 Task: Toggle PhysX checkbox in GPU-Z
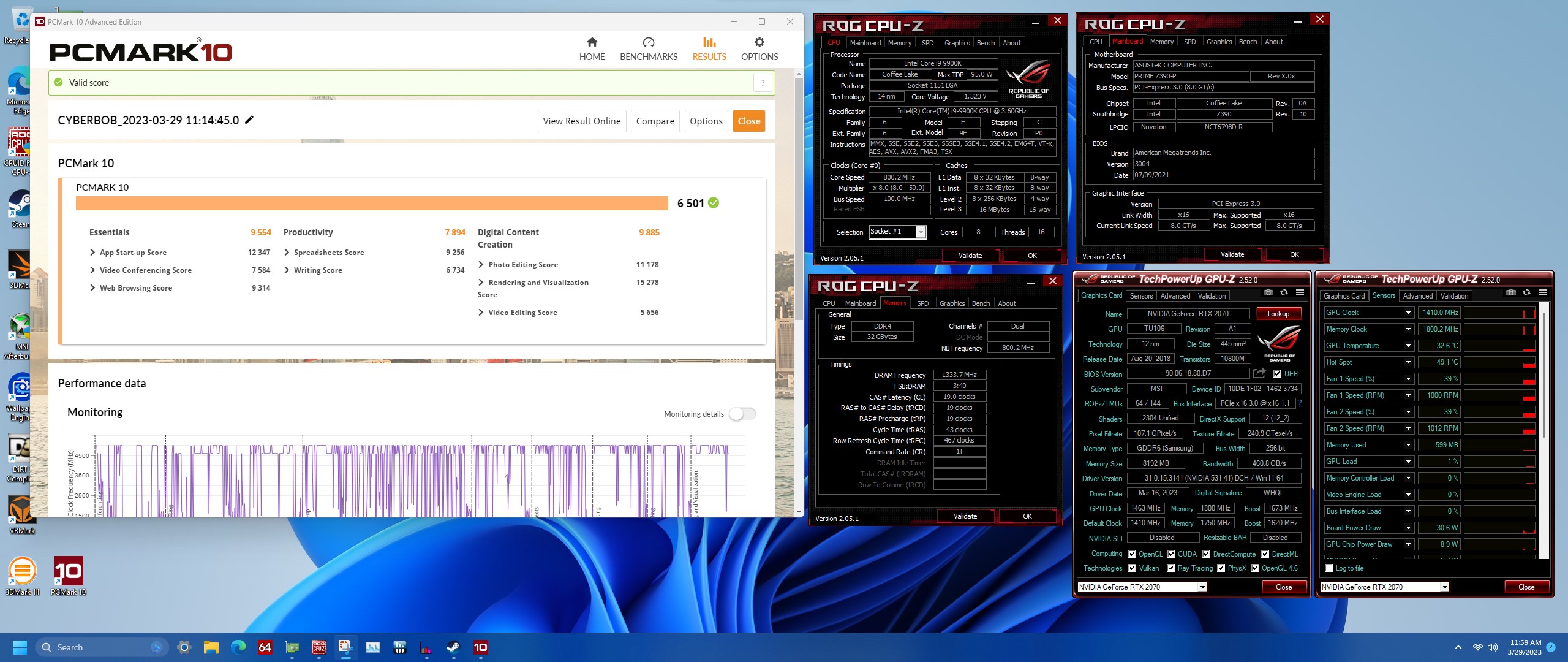click(x=1221, y=568)
